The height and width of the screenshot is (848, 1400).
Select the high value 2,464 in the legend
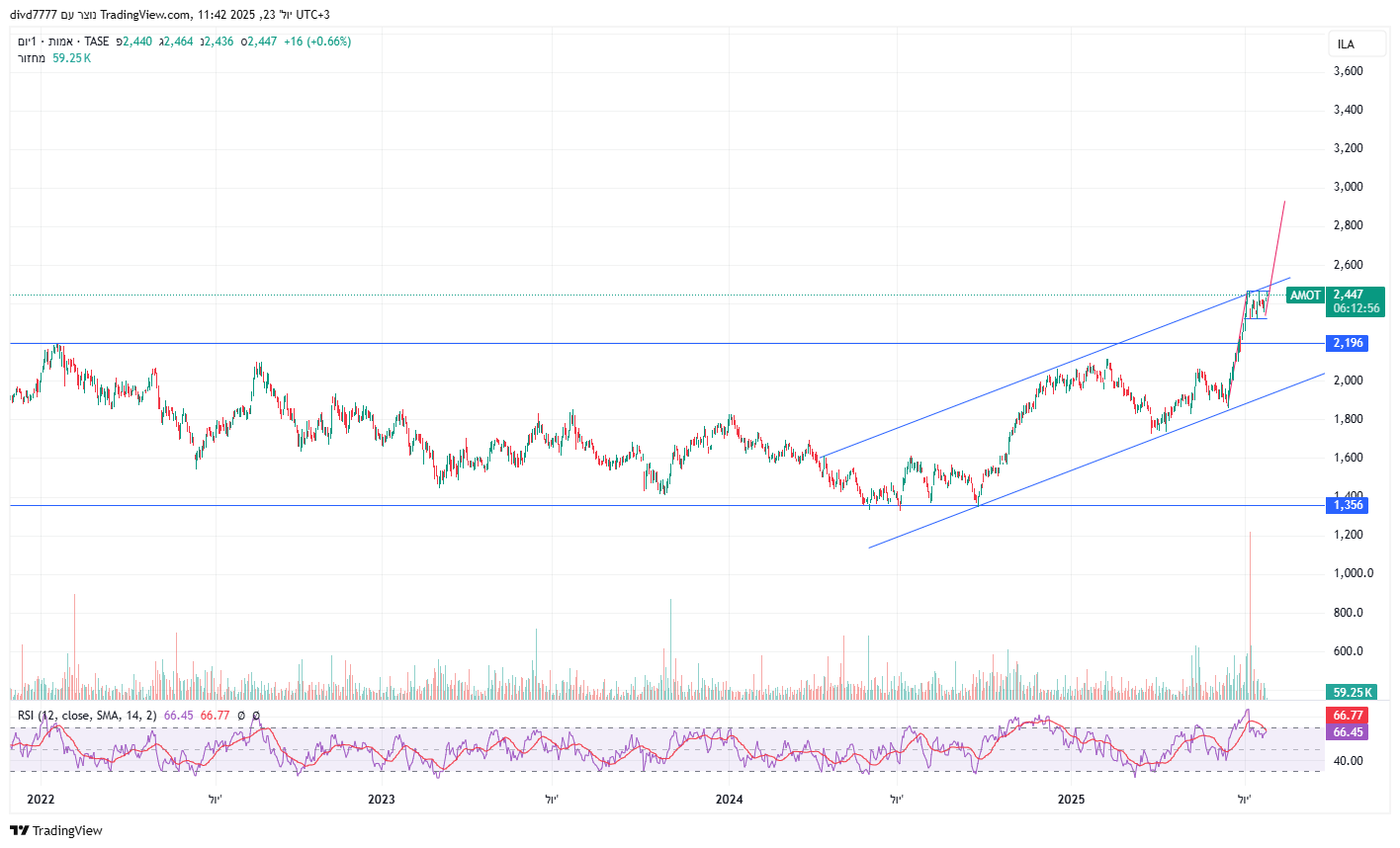[x=178, y=42]
